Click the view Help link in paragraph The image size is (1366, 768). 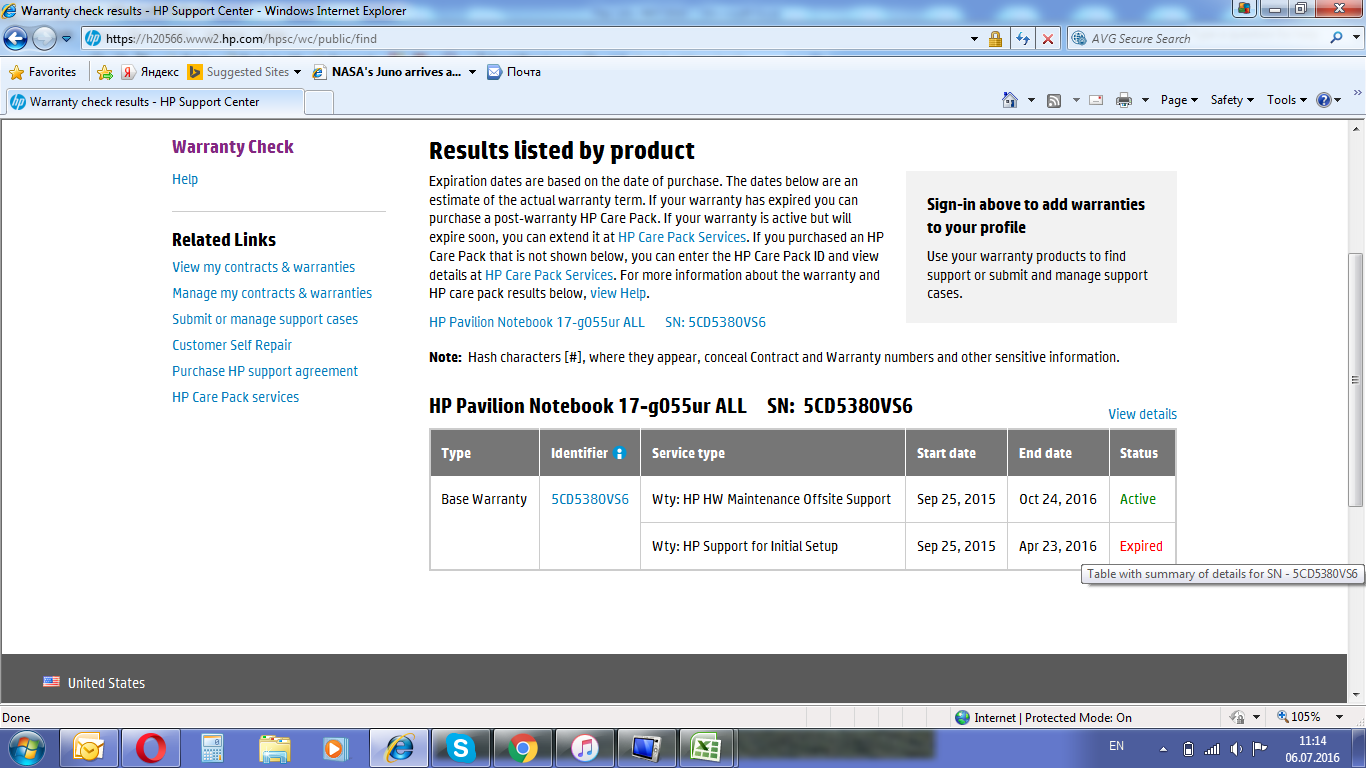618,293
